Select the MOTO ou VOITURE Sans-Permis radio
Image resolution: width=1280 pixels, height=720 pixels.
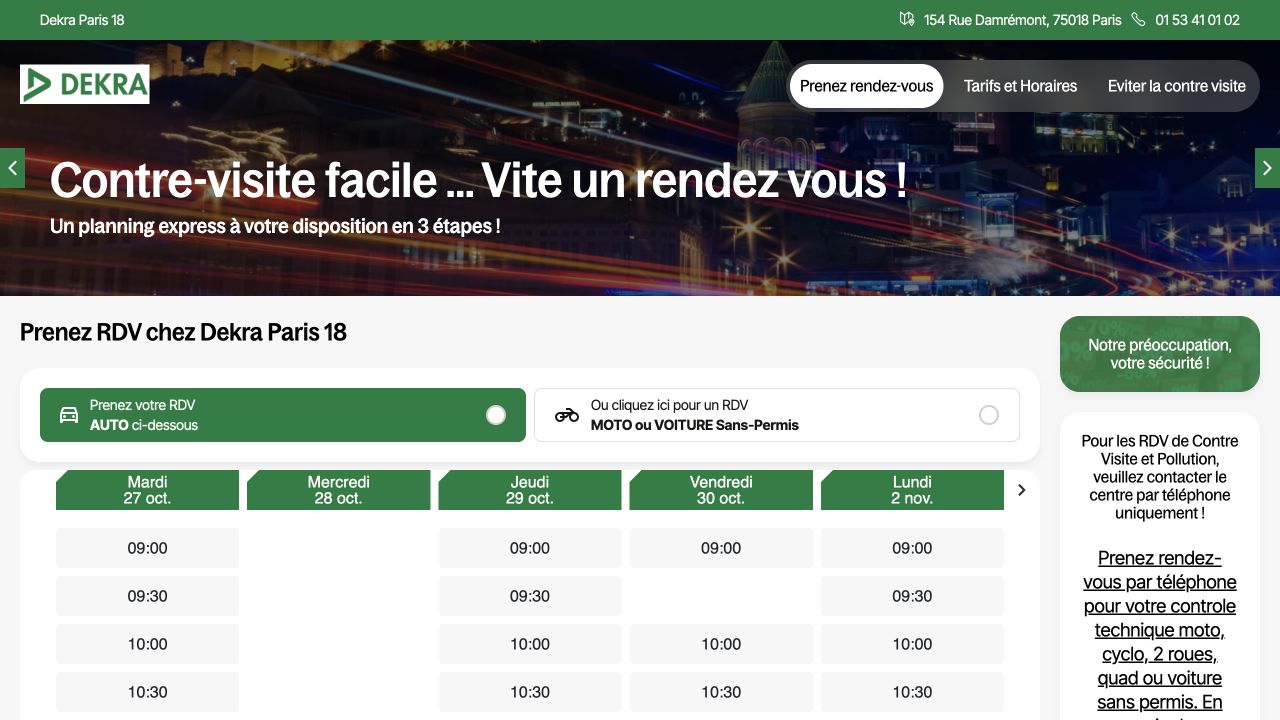[x=989, y=415]
